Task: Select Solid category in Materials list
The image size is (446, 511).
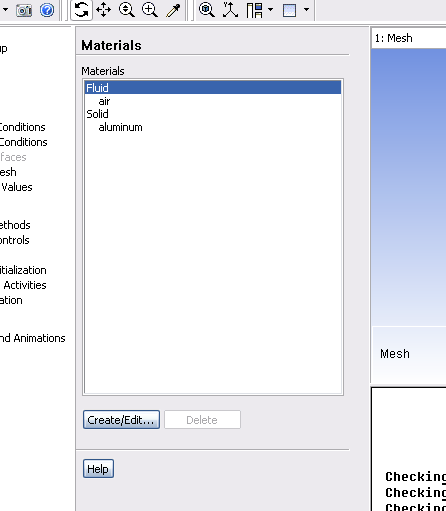Action: (97, 114)
